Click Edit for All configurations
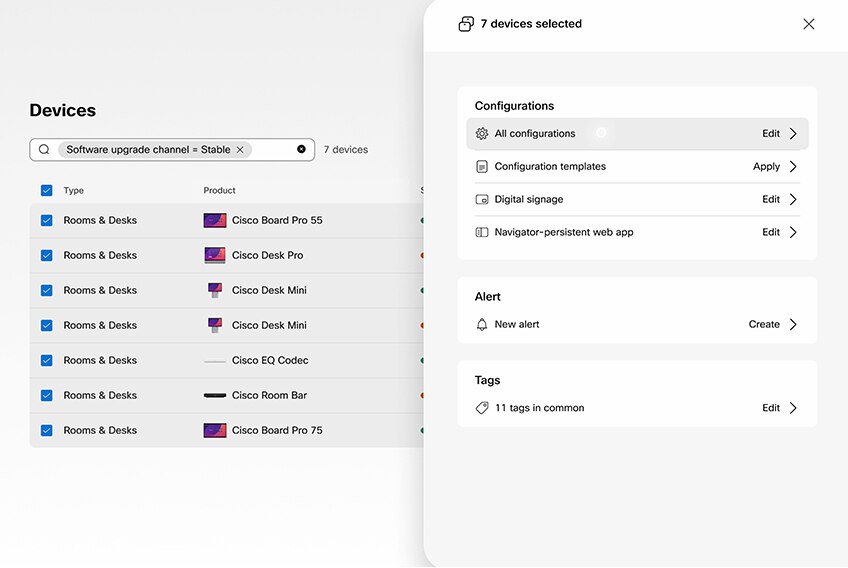The width and height of the screenshot is (848, 568). pyautogui.click(x=771, y=134)
